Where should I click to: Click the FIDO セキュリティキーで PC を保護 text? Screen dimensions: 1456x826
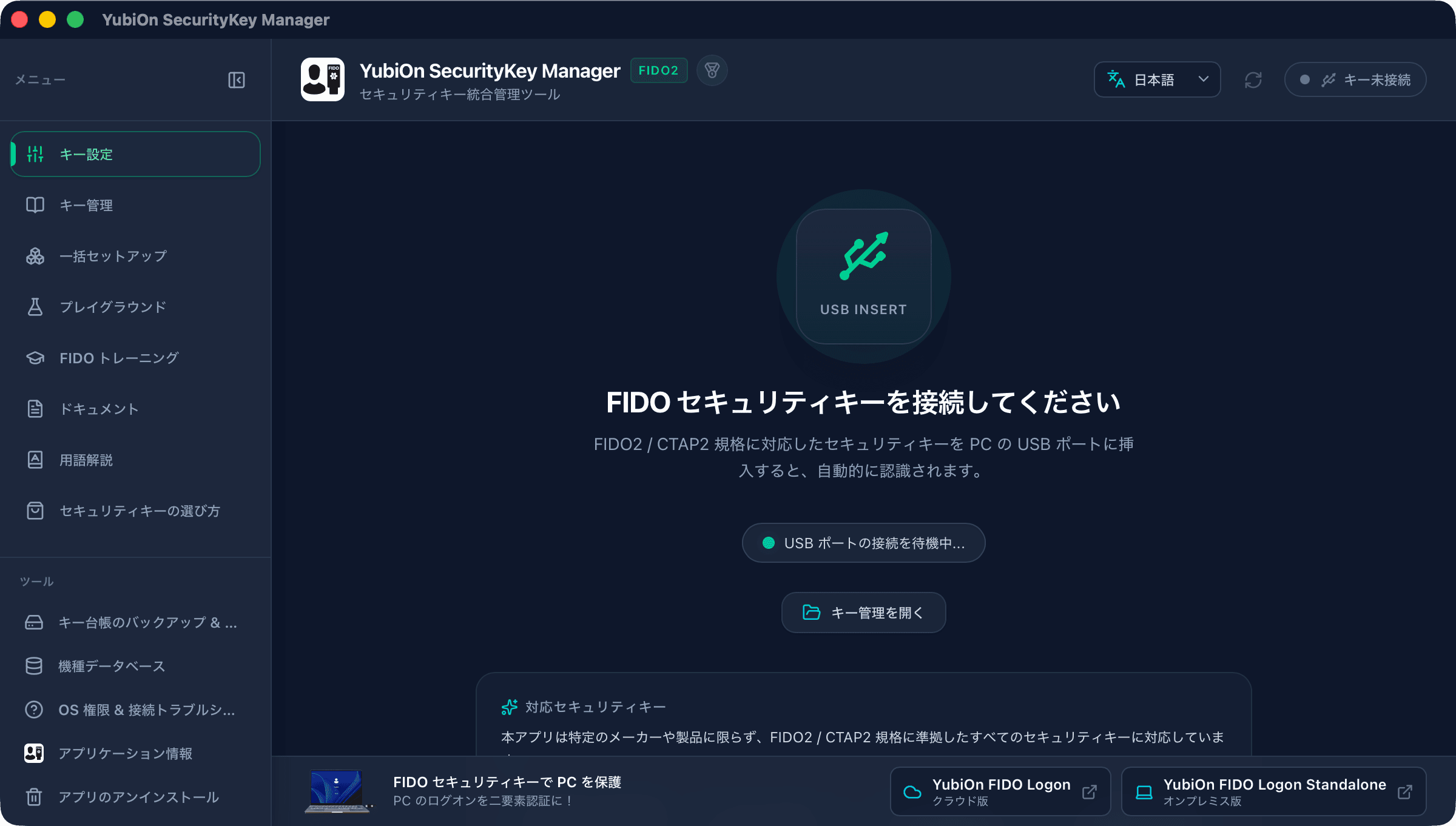coord(507,782)
